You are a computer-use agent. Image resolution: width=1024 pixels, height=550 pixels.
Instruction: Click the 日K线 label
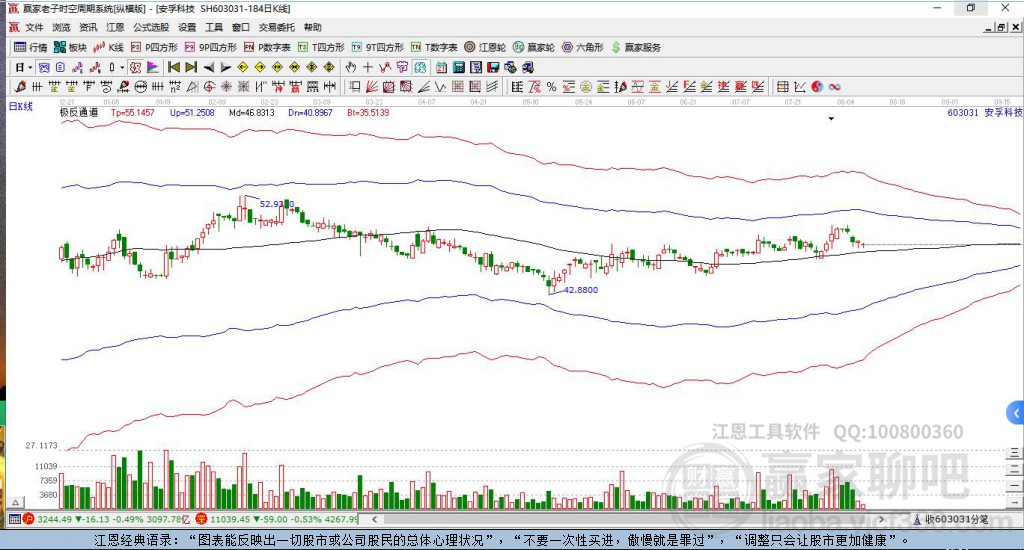(21, 106)
